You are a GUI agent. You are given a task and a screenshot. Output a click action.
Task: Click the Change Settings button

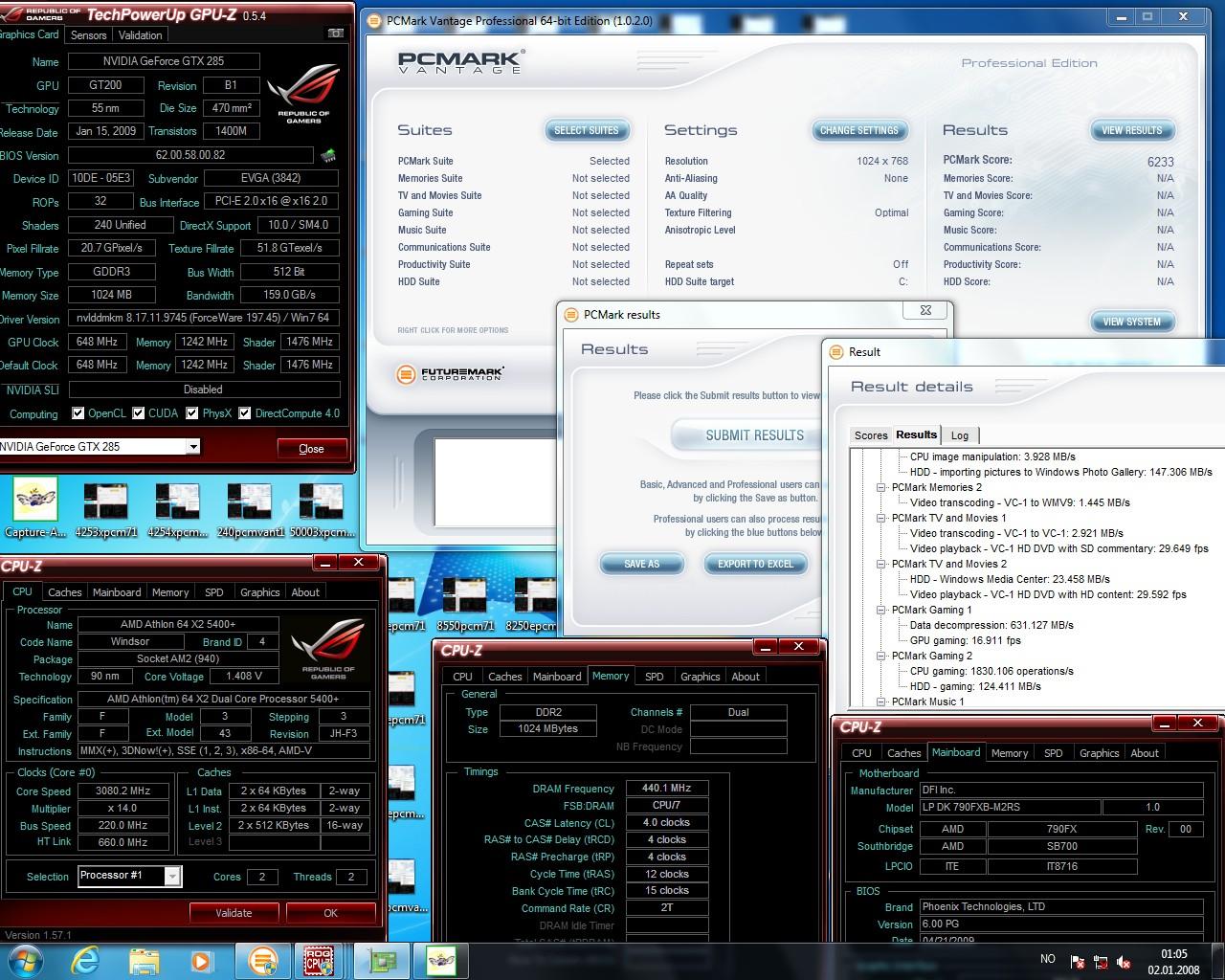[x=859, y=130]
